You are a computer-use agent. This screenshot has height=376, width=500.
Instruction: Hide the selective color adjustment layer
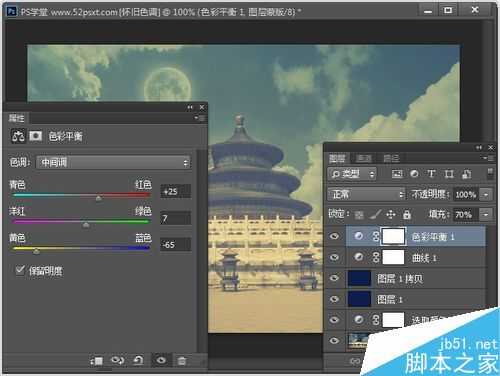(334, 320)
